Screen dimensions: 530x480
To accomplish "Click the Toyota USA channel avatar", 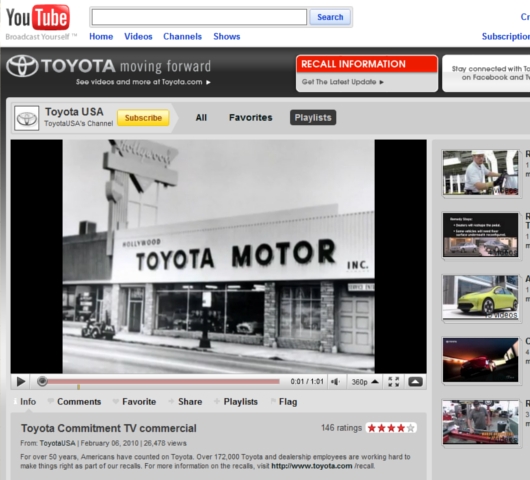I will coord(26,118).
